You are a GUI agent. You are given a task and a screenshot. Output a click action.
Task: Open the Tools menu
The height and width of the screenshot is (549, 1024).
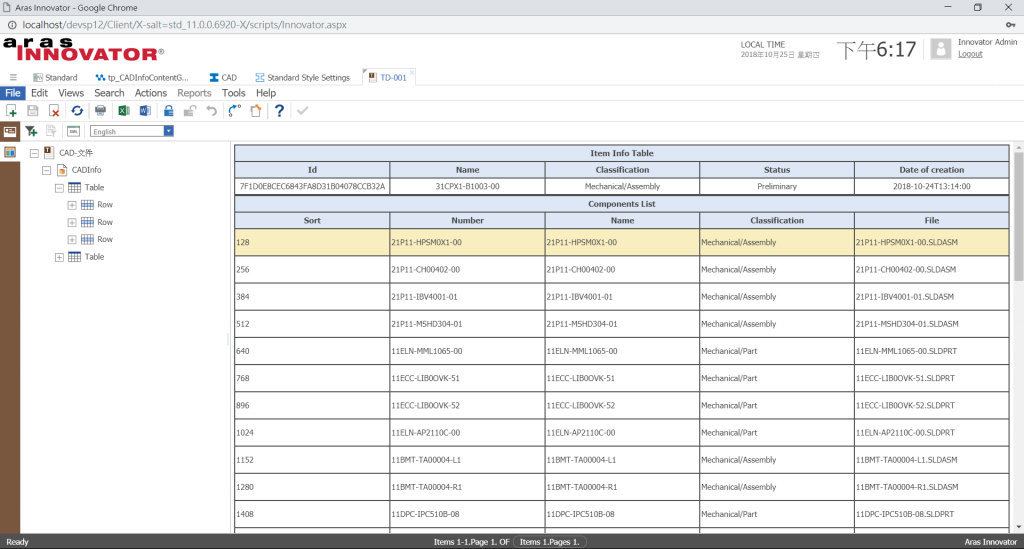pyautogui.click(x=233, y=93)
